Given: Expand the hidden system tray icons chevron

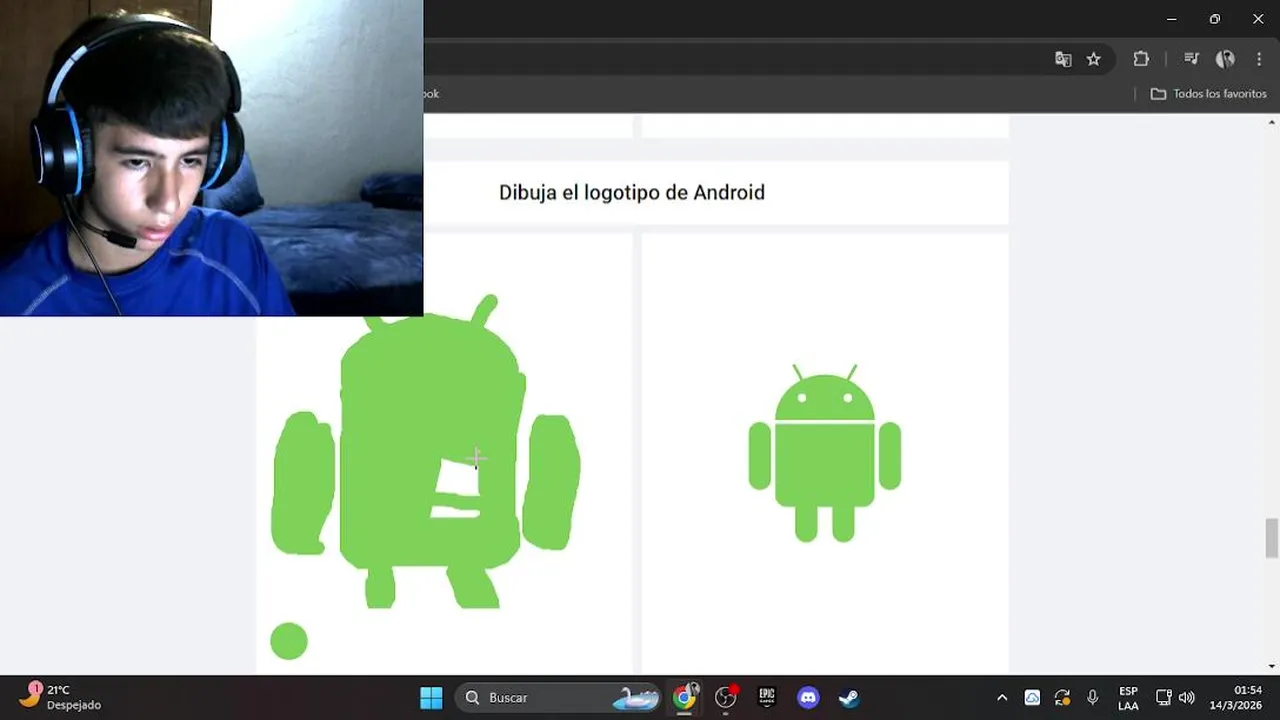Looking at the screenshot, I should (1002, 698).
